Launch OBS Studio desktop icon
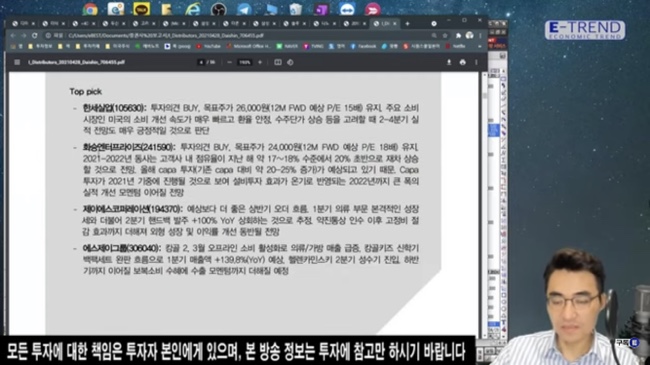This screenshot has width=650, height=365. coord(218,9)
